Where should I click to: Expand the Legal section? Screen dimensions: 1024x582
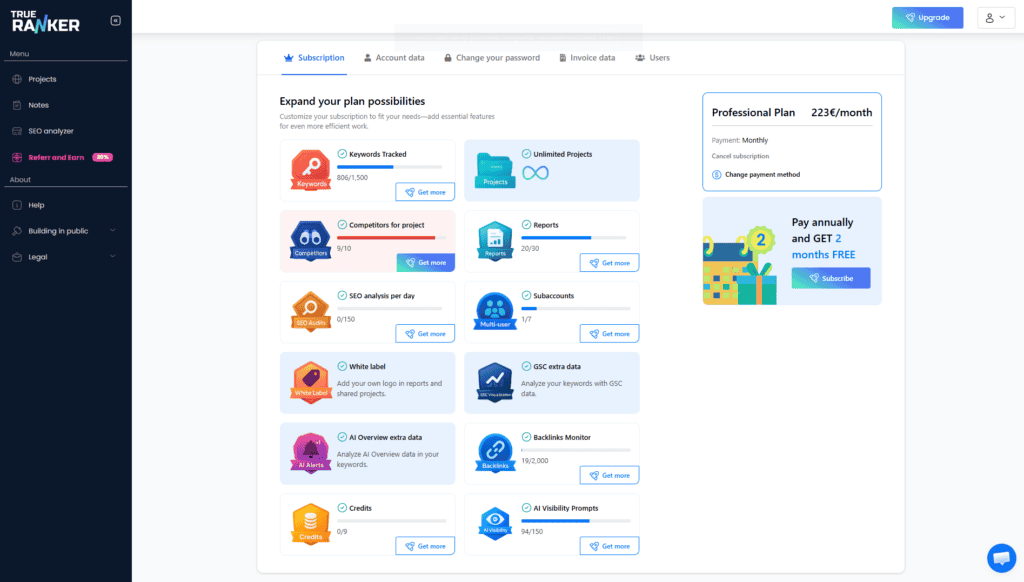(65, 256)
